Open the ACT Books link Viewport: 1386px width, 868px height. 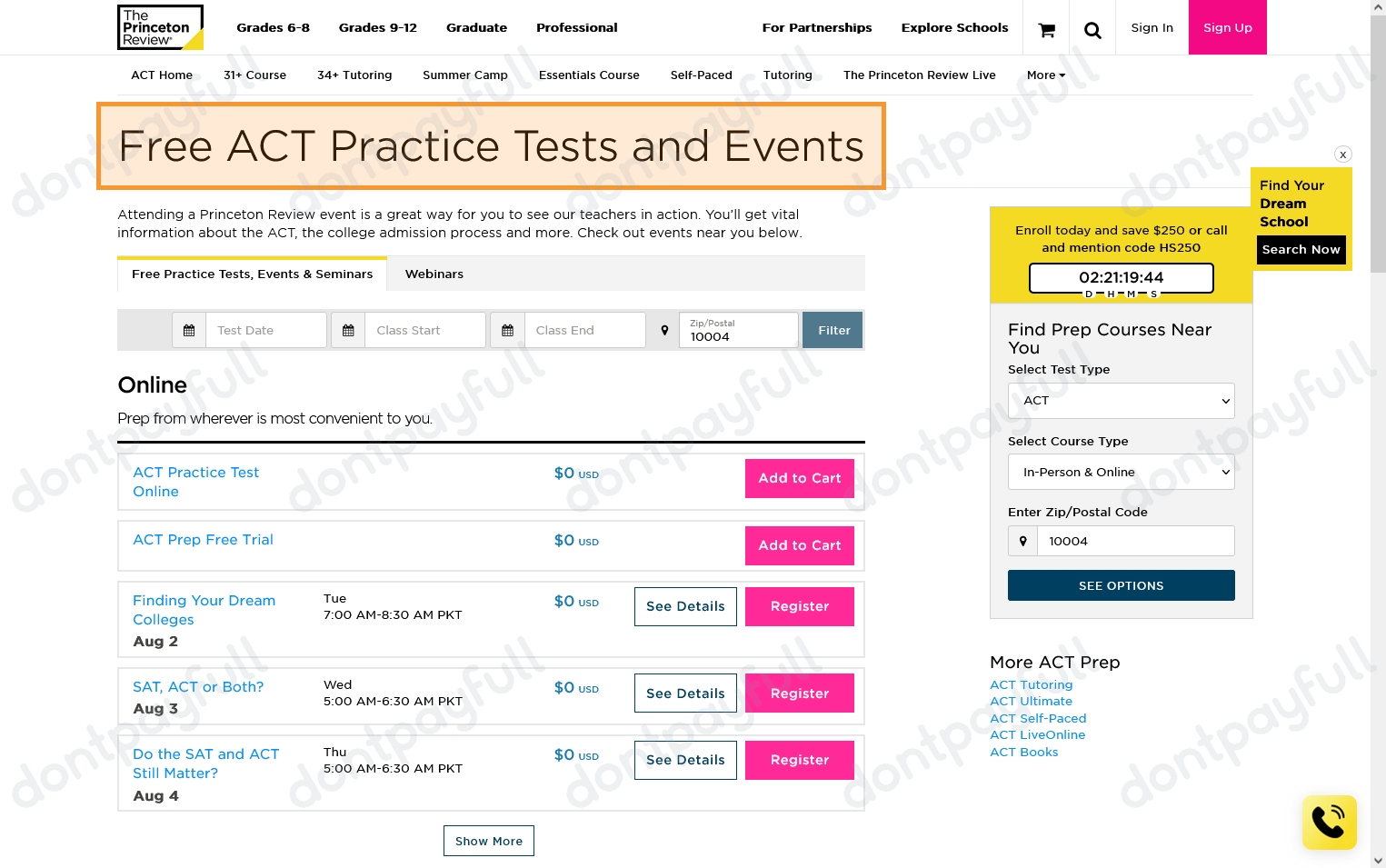1023,752
